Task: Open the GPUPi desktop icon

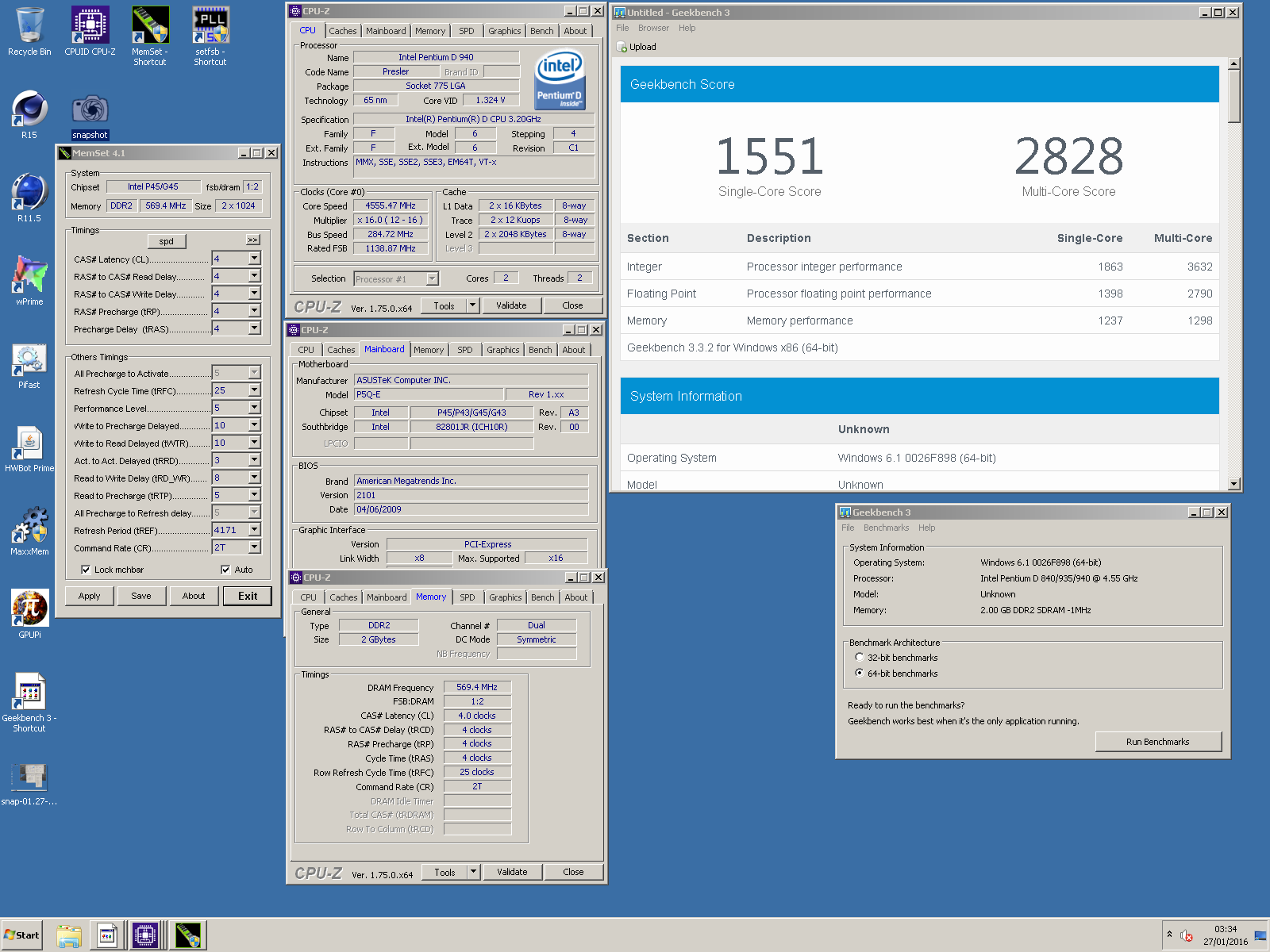Action: 29,615
